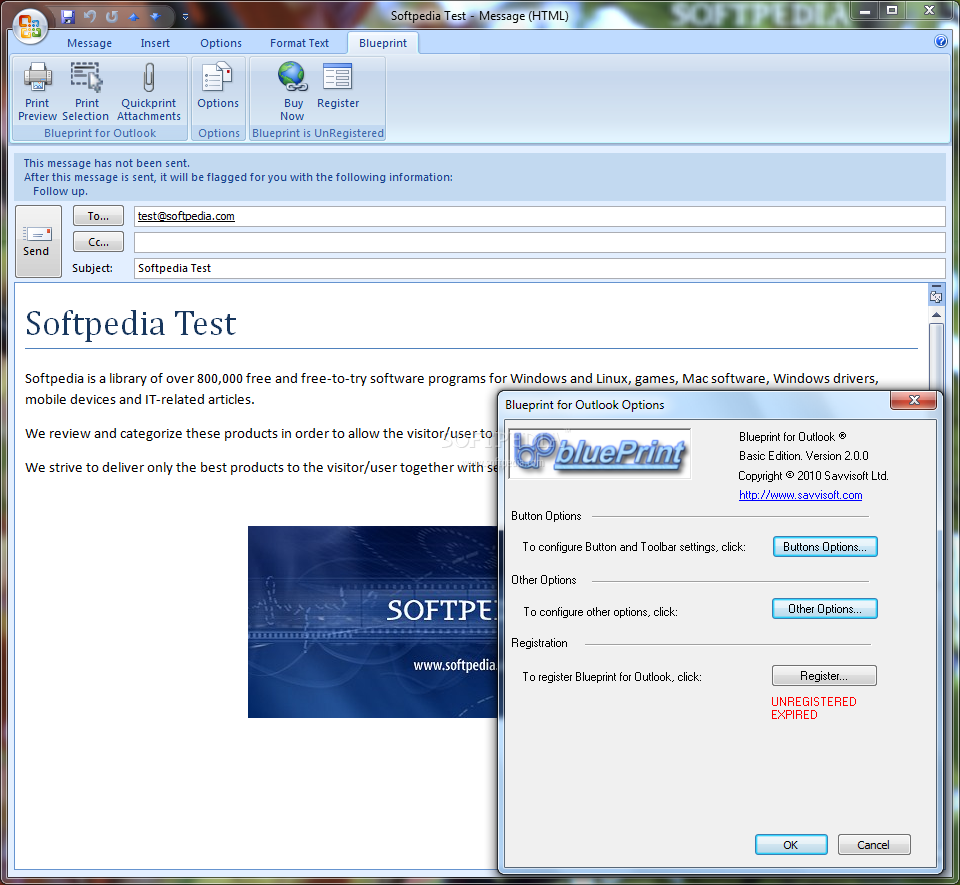Click the Softpedia banner image

click(x=373, y=622)
